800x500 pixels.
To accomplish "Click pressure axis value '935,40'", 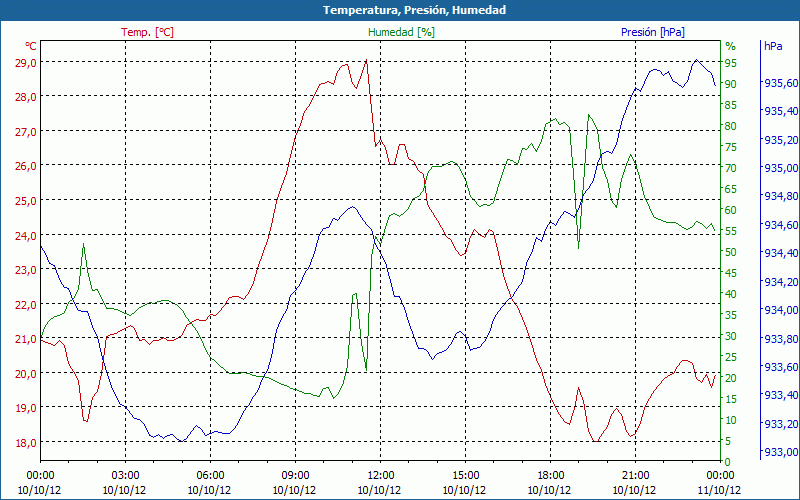I will coord(782,111).
